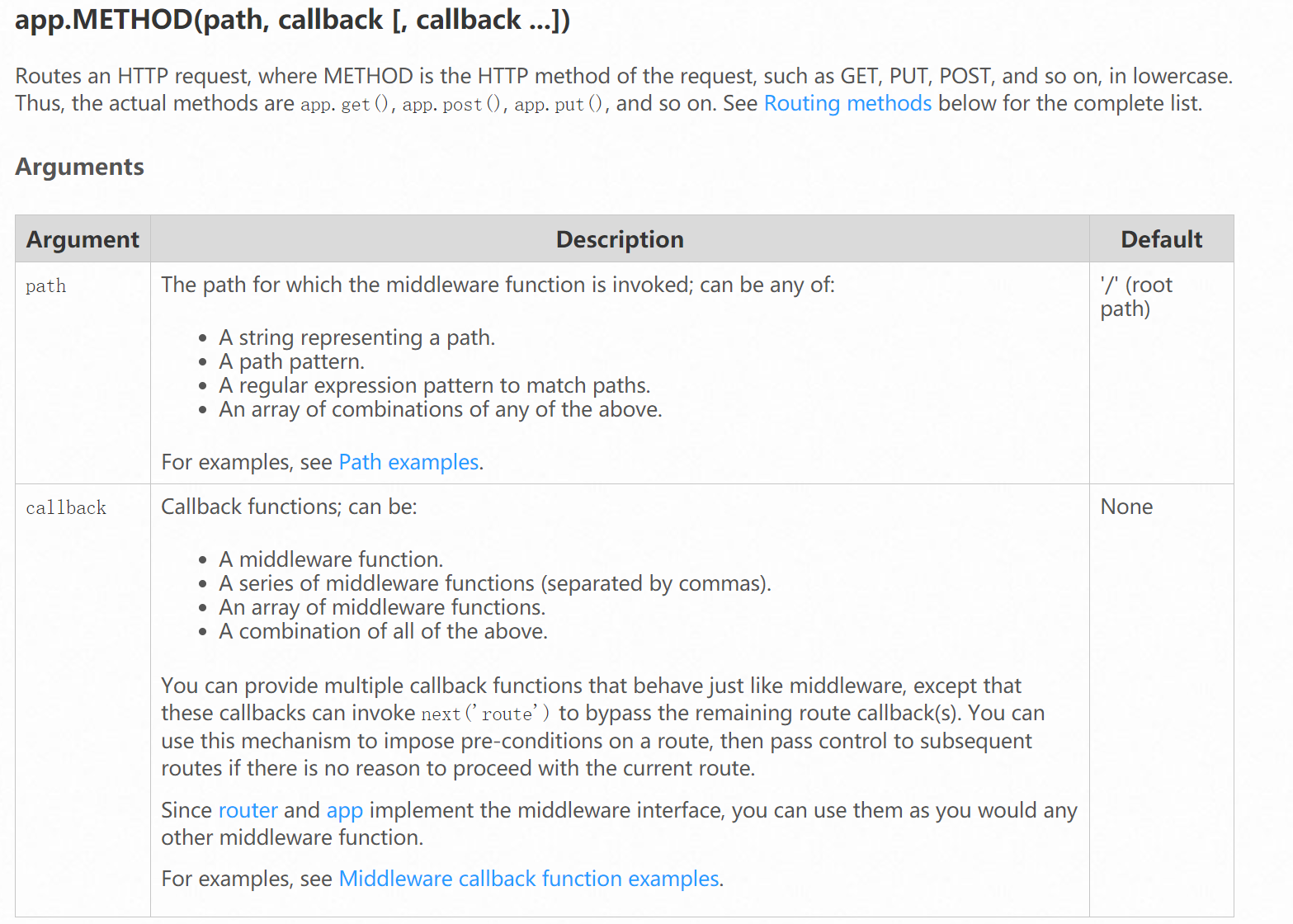Click 'An array of middleware functions' bullet
Screen dimensions: 1293x924
pos(382,608)
